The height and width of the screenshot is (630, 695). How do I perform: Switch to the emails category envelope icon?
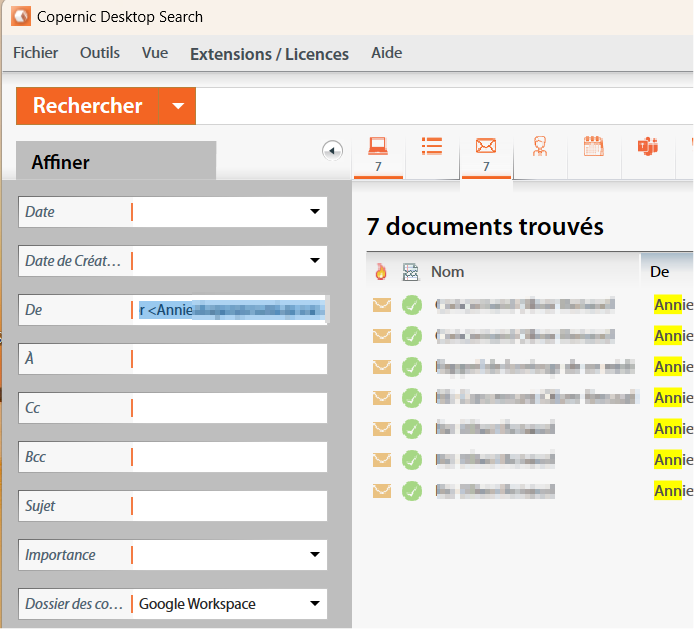point(486,147)
